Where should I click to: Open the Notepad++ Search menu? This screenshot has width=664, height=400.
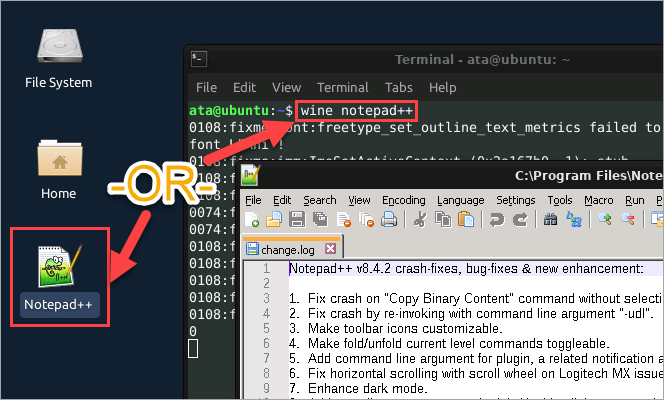click(x=320, y=200)
